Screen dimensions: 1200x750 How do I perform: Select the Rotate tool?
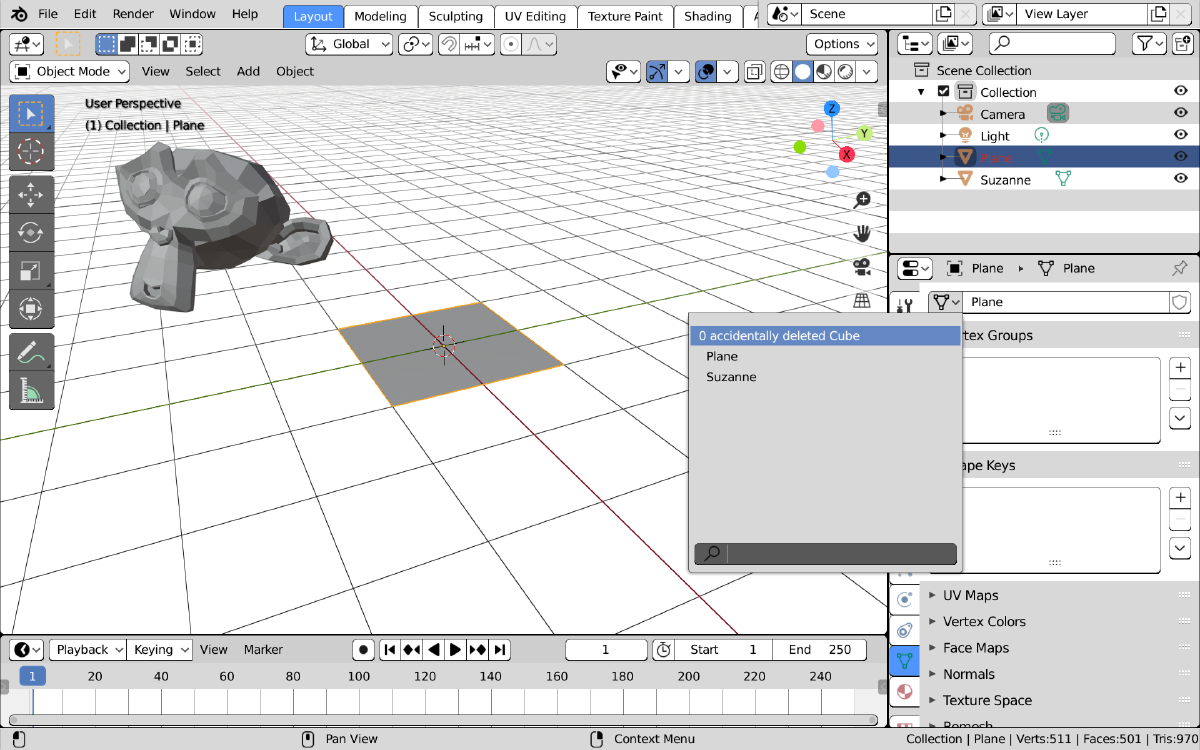pos(31,233)
